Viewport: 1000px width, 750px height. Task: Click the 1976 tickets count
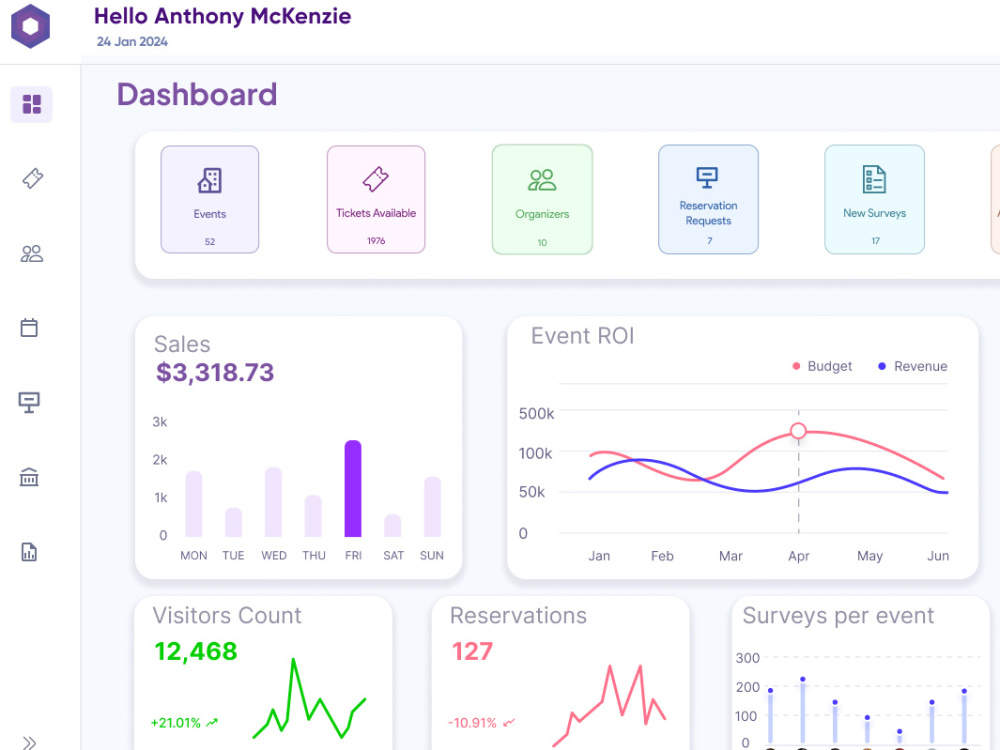click(376, 240)
